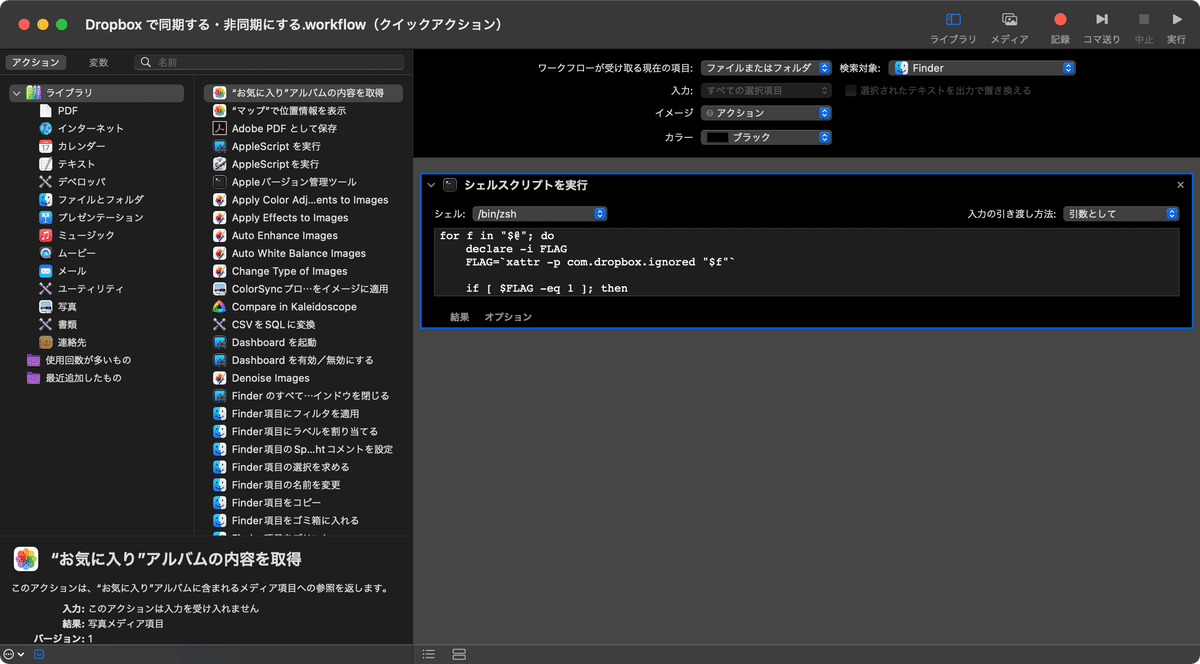1200x664 pixels.
Task: Toggle 選択されたテキストを出力で置き換える checkbox
Action: (x=851, y=90)
